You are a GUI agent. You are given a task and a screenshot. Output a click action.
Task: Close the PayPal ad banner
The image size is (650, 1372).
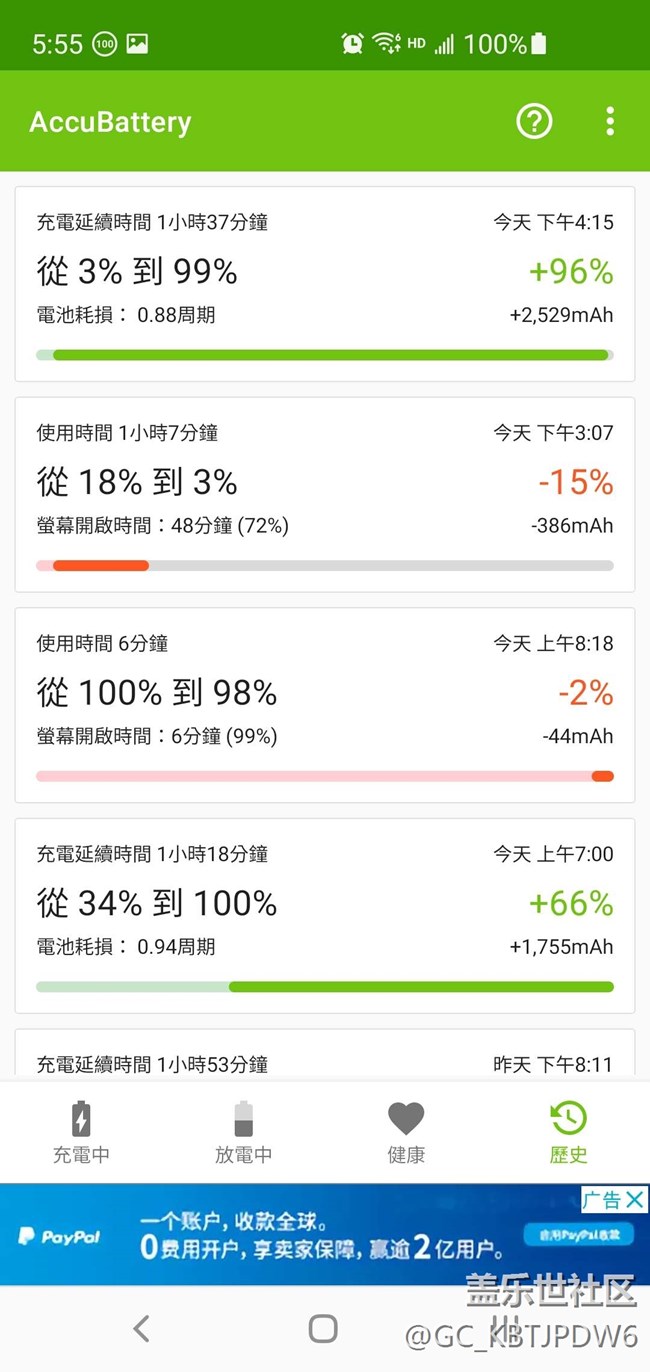(x=635, y=1199)
